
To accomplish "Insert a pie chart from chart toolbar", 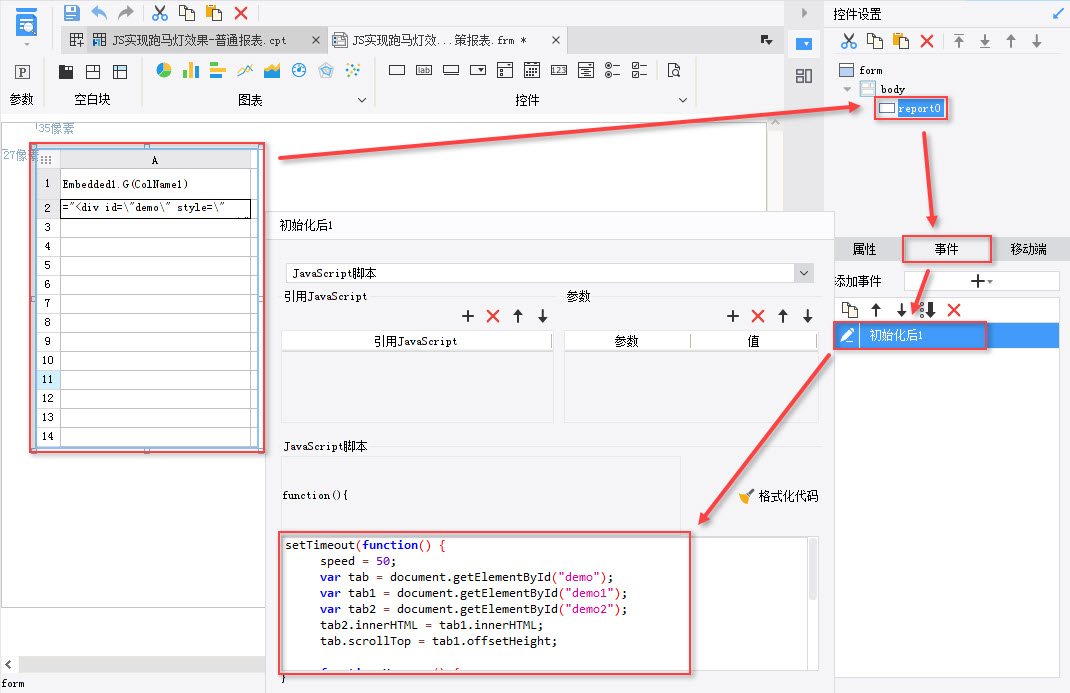I will point(164,70).
